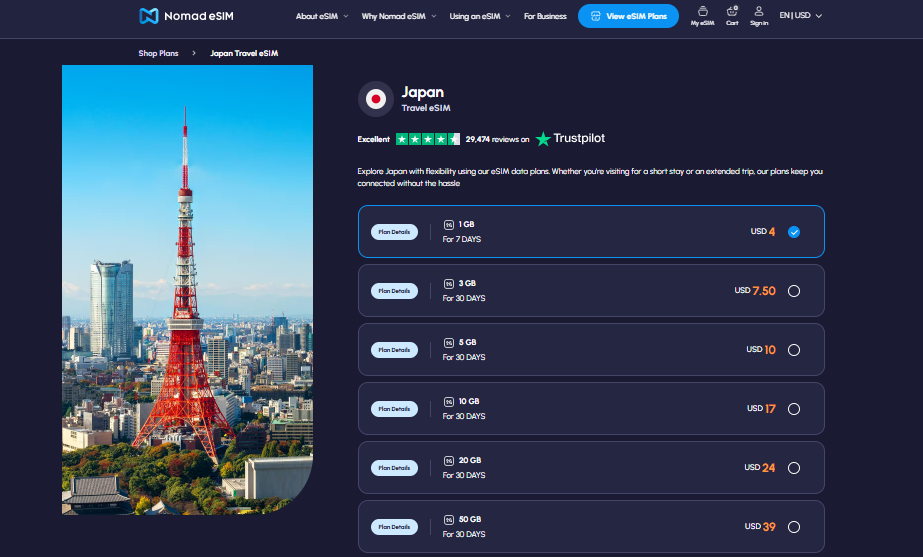Click the USD 39 price
Image resolution: width=923 pixels, height=557 pixels.
point(760,526)
